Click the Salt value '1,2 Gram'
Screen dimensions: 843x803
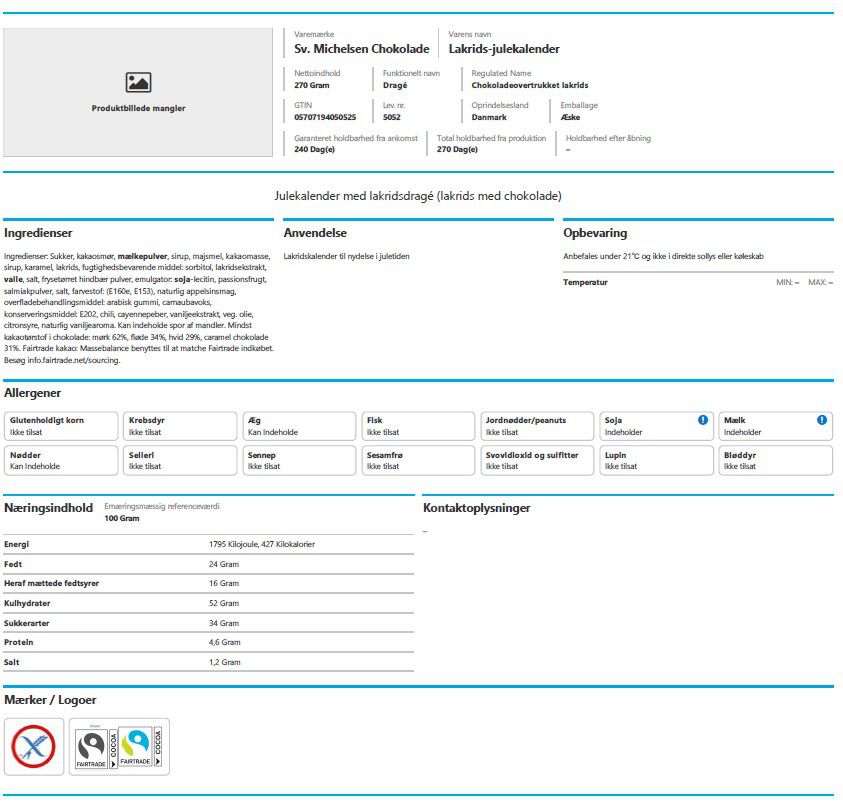click(225, 663)
